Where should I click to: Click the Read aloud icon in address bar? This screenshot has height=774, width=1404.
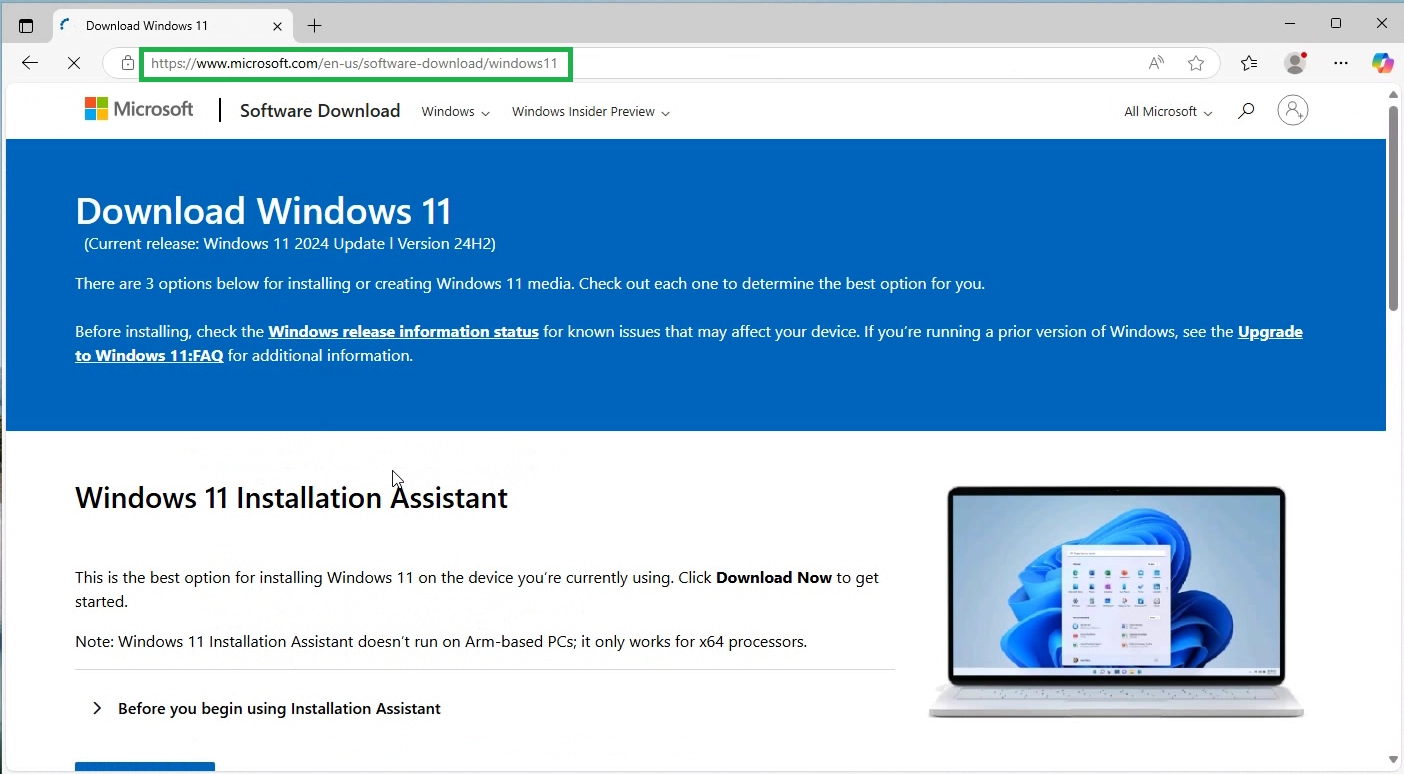[1157, 63]
